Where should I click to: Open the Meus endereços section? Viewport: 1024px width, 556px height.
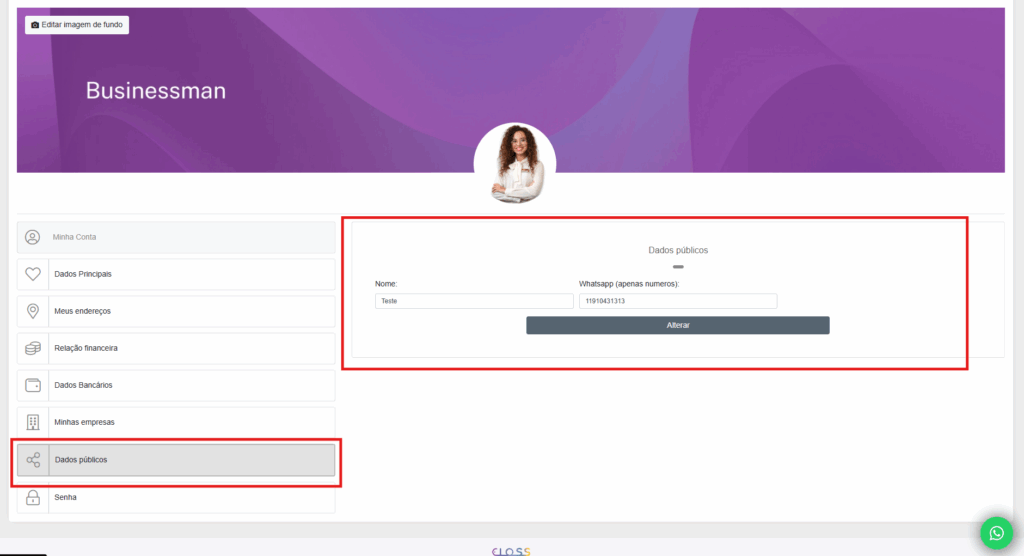click(176, 311)
